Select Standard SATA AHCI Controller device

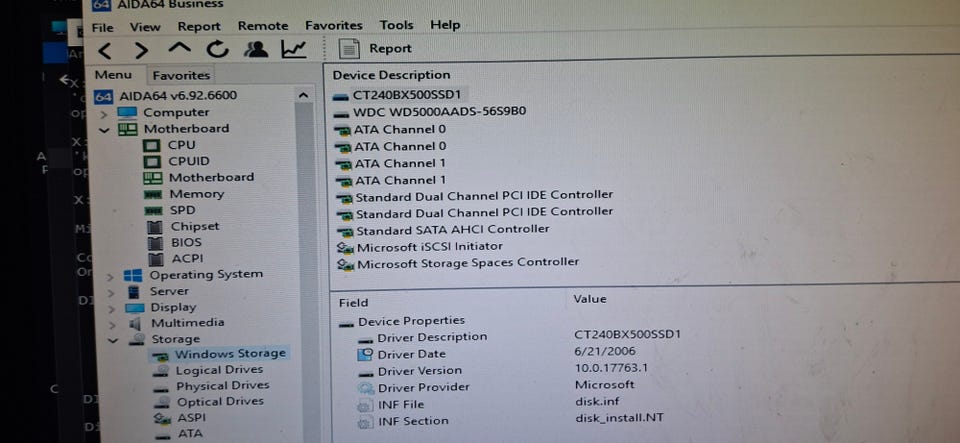(x=452, y=230)
